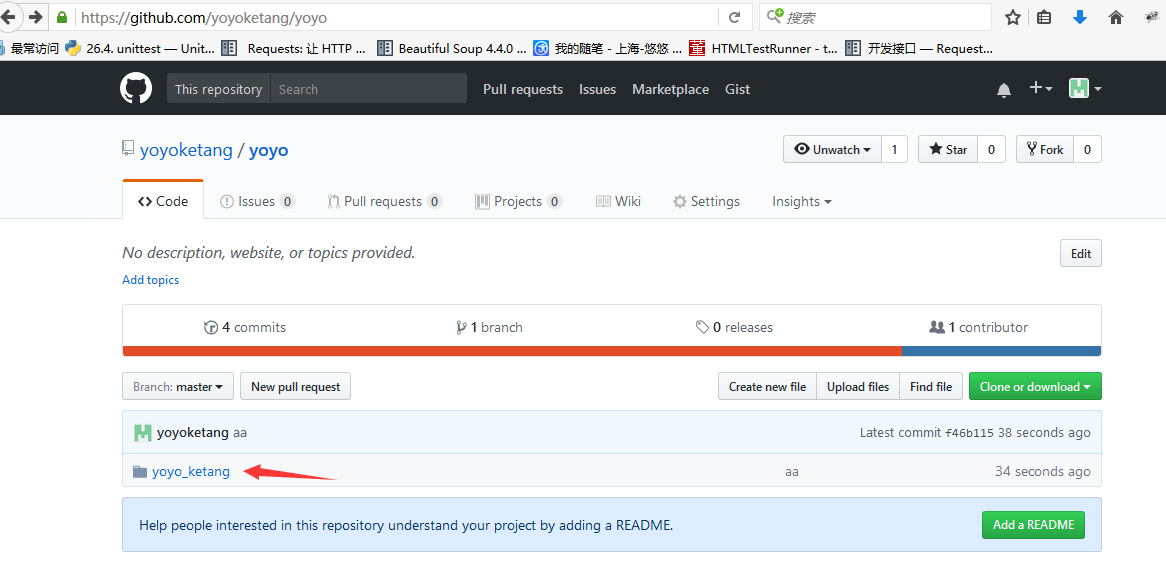Open the Python unittest bookmark

click(x=140, y=48)
